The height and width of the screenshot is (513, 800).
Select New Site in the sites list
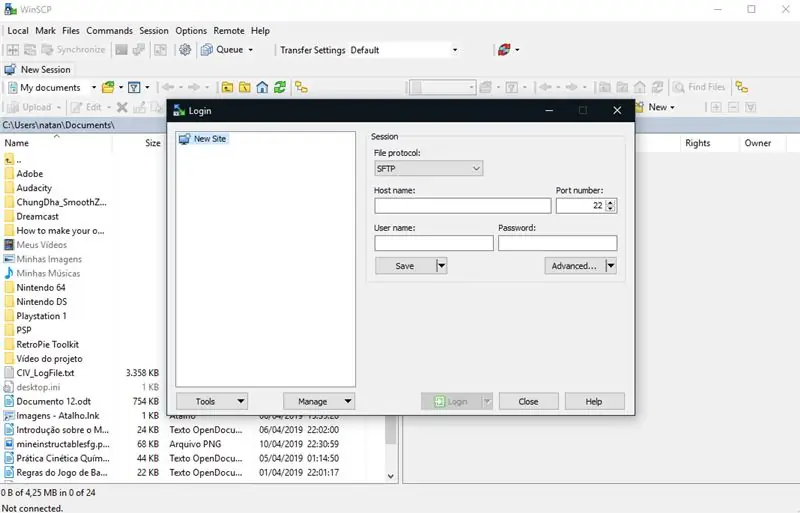(x=204, y=139)
